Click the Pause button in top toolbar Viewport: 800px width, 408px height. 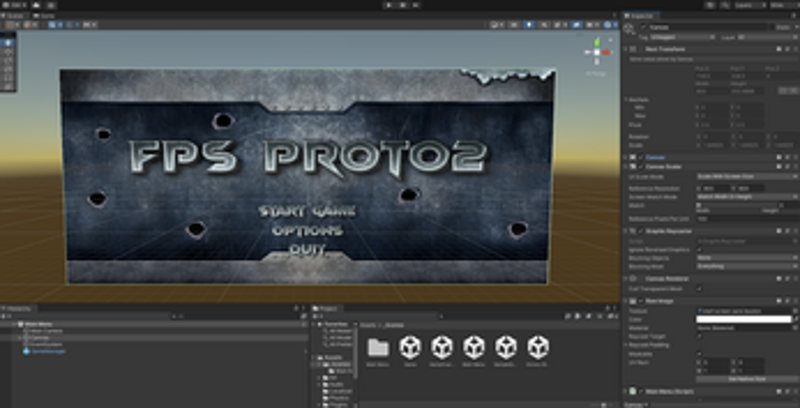click(403, 5)
